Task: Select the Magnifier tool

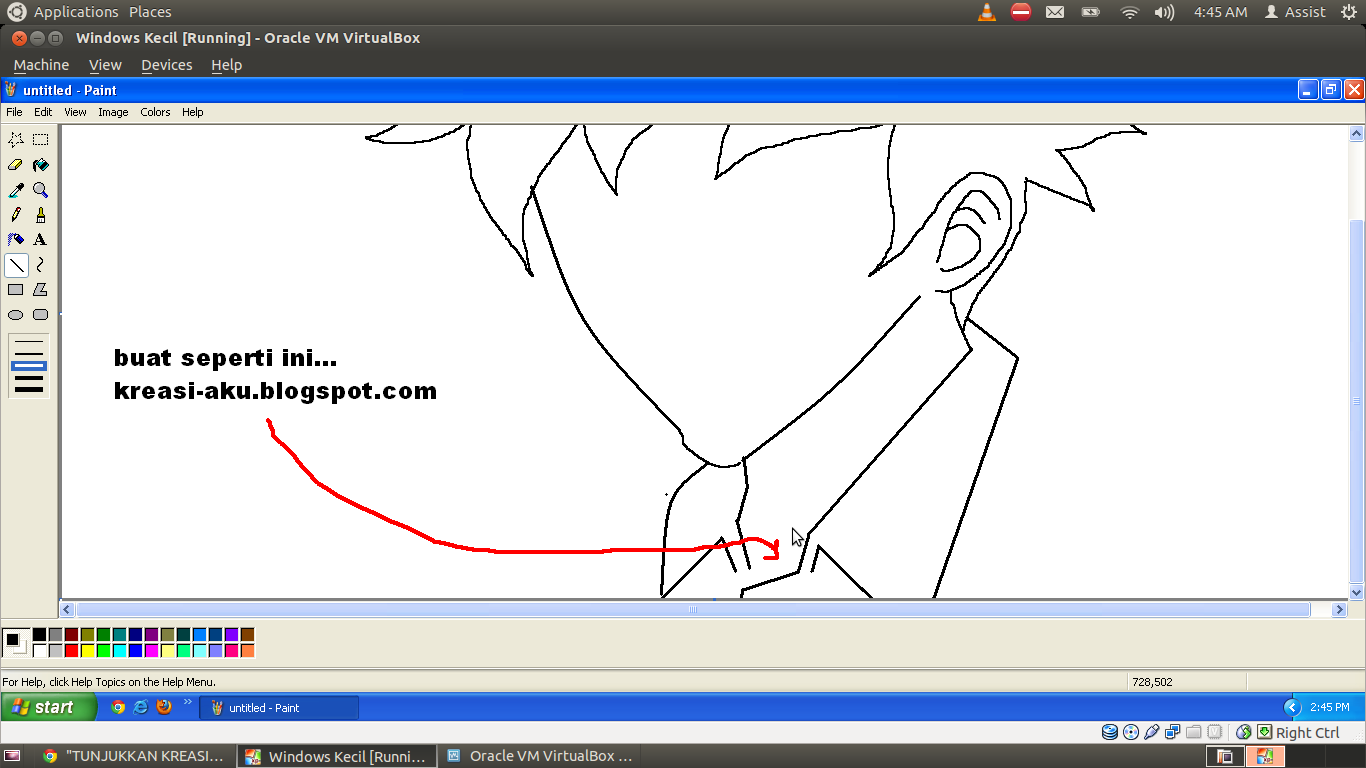Action: click(40, 190)
